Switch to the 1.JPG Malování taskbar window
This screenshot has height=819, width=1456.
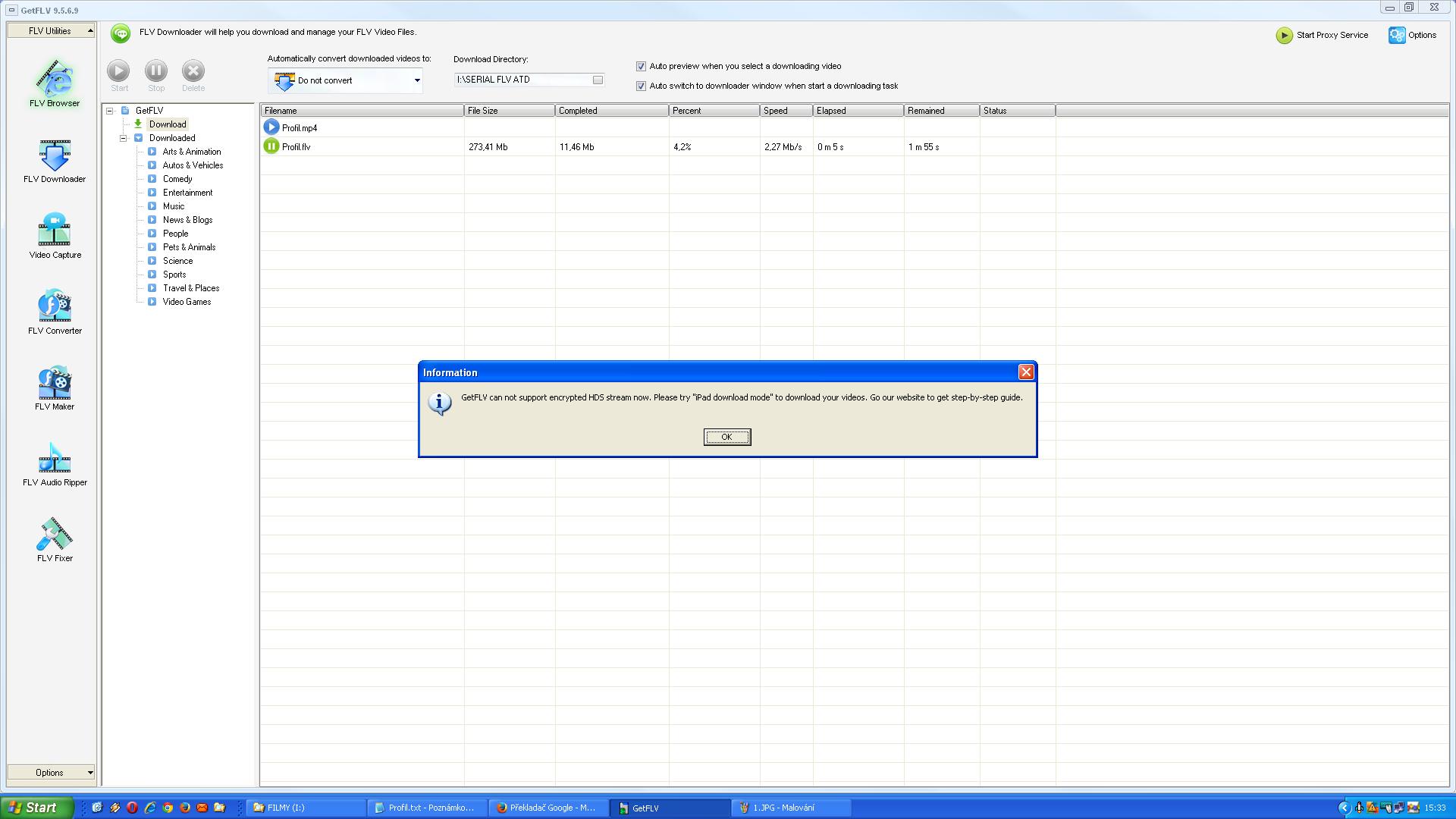pos(792,808)
